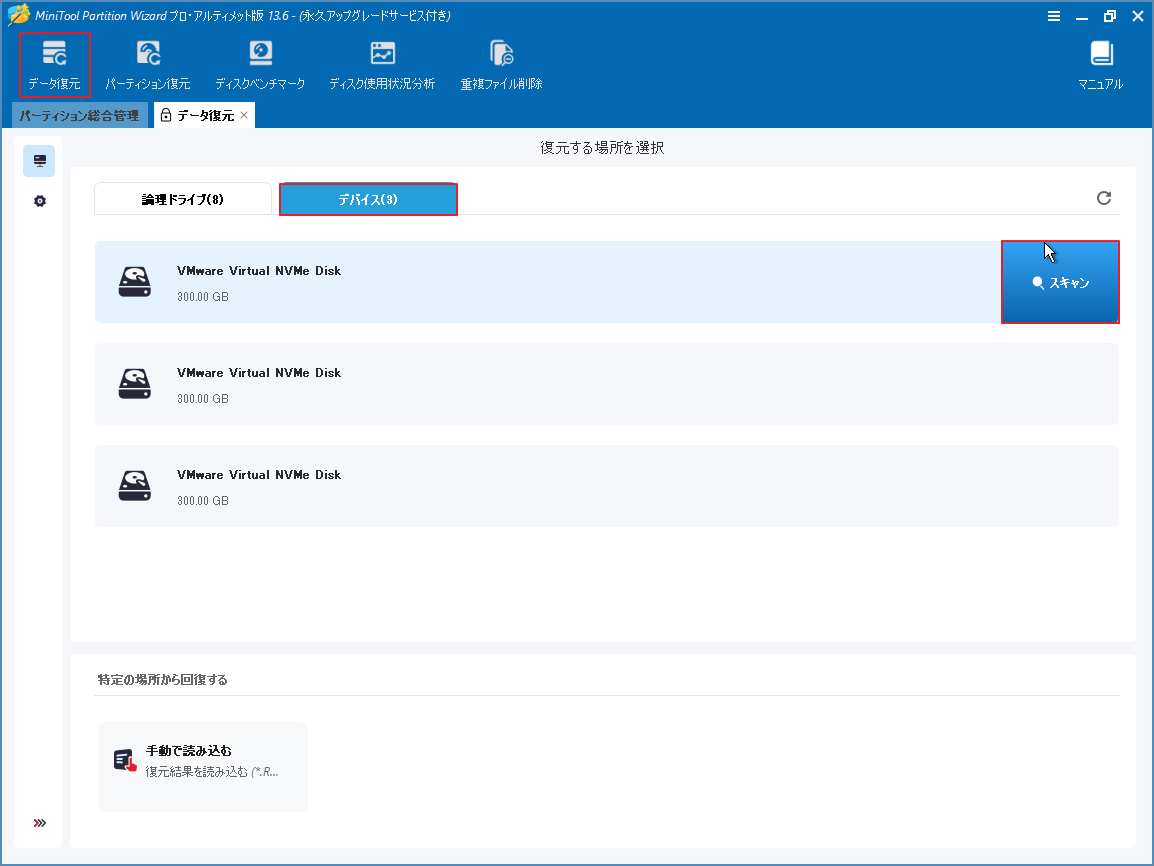
Task: Open the データ復元 (Data Recovery) tool
Action: (55, 62)
